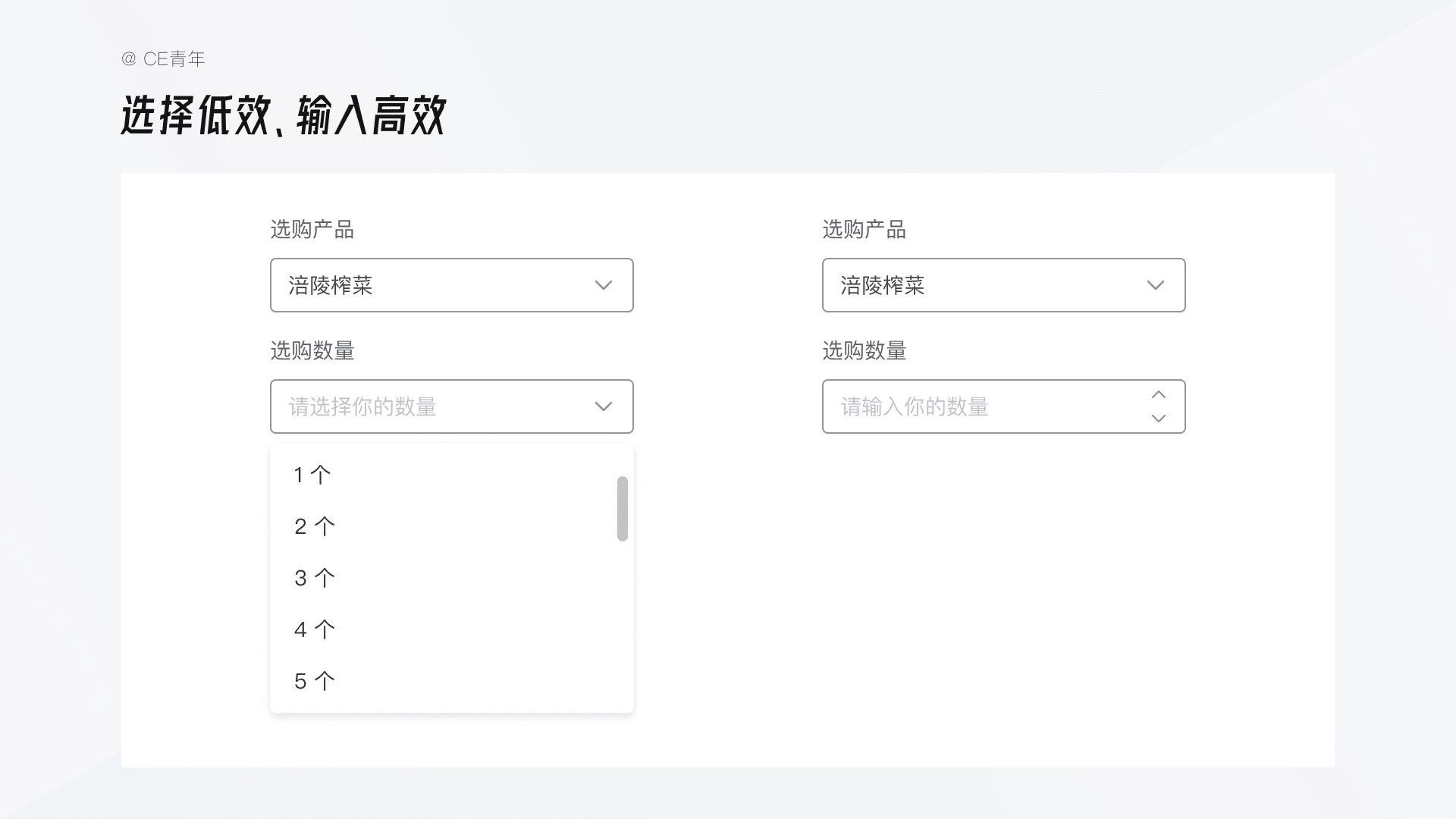
Task: Click the chevron in the left 涪陵榨菜 dropdown
Action: click(604, 285)
